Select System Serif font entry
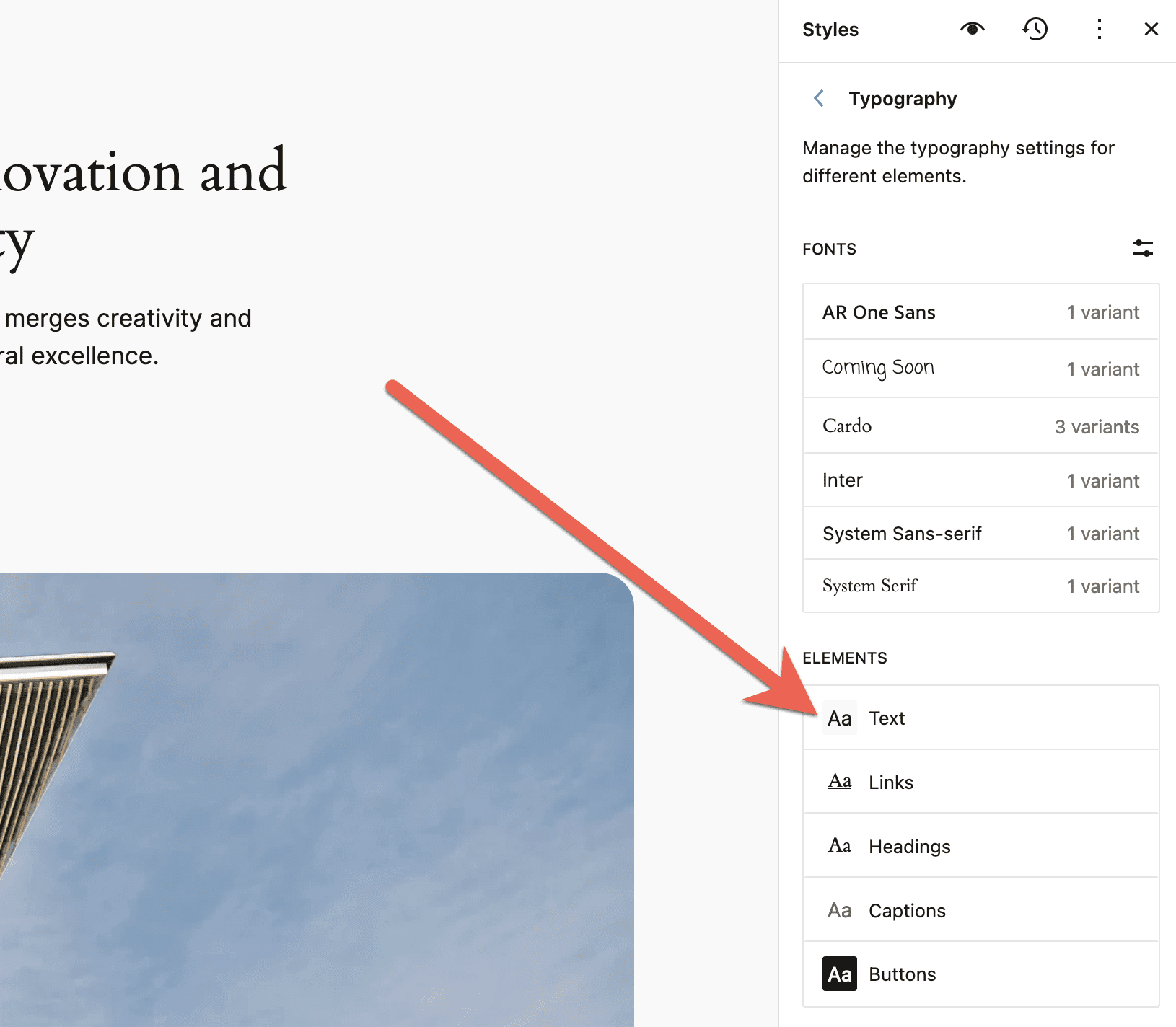The width and height of the screenshot is (1176, 1027). pyautogui.click(x=980, y=586)
